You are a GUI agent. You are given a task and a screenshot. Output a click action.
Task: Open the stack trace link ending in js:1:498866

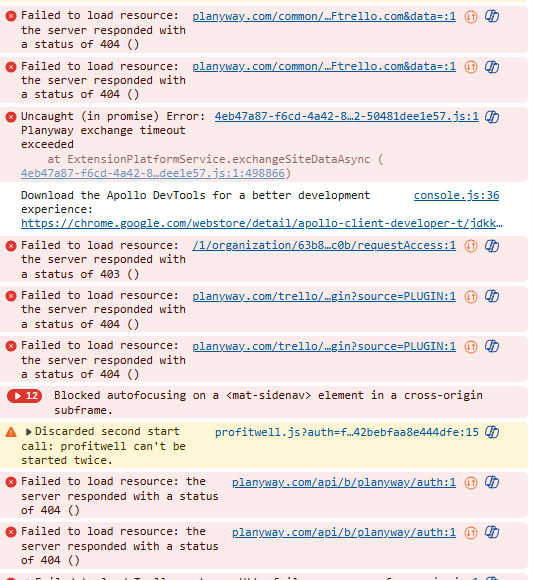(153, 173)
